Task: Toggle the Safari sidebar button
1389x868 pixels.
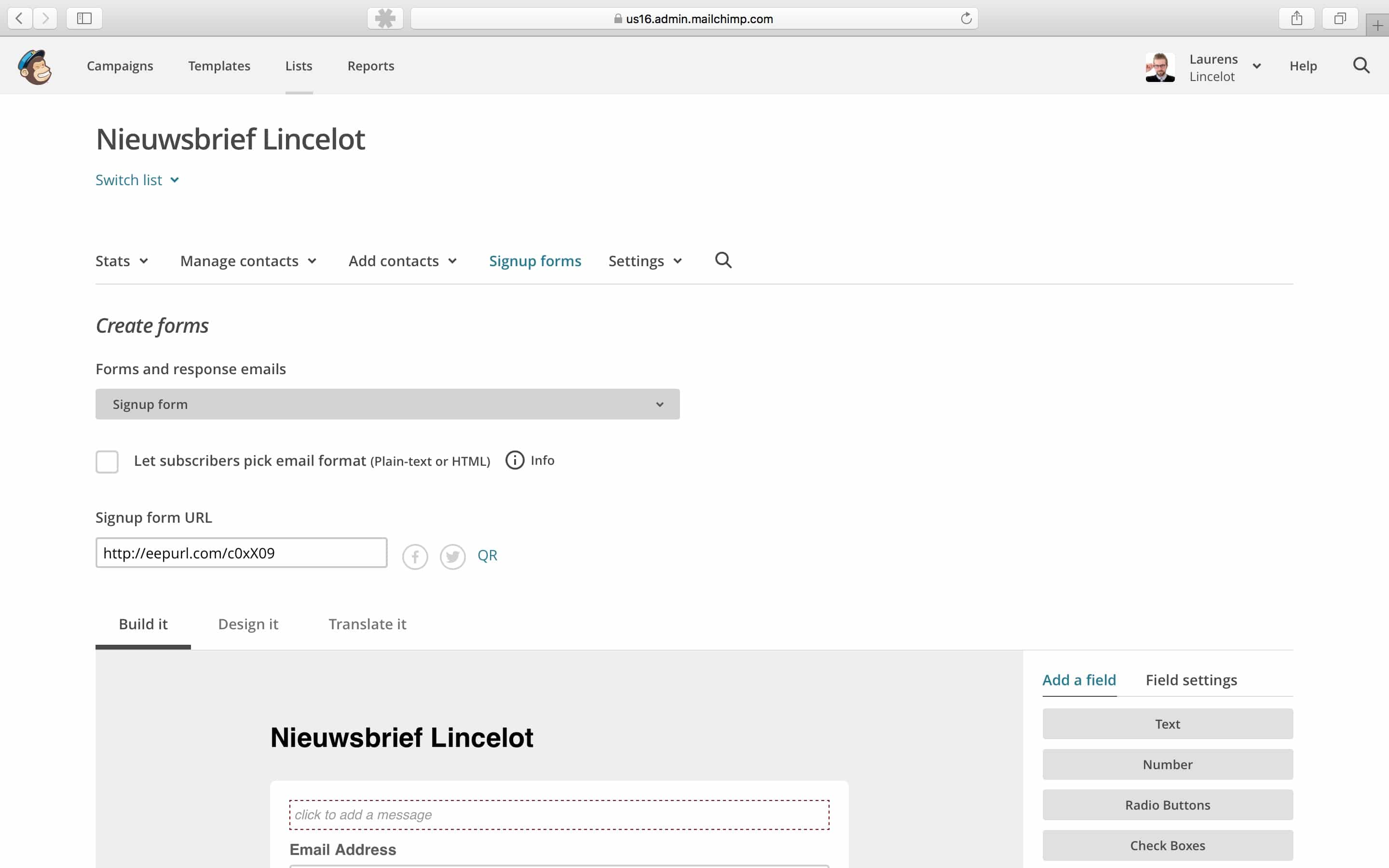Action: 84,18
